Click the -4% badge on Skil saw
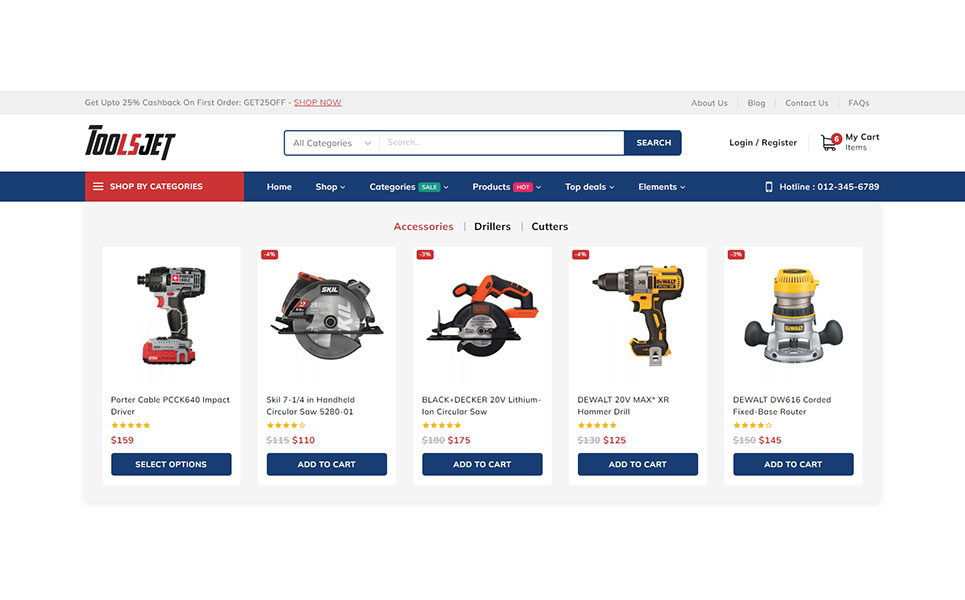The height and width of the screenshot is (600, 965). [x=269, y=255]
